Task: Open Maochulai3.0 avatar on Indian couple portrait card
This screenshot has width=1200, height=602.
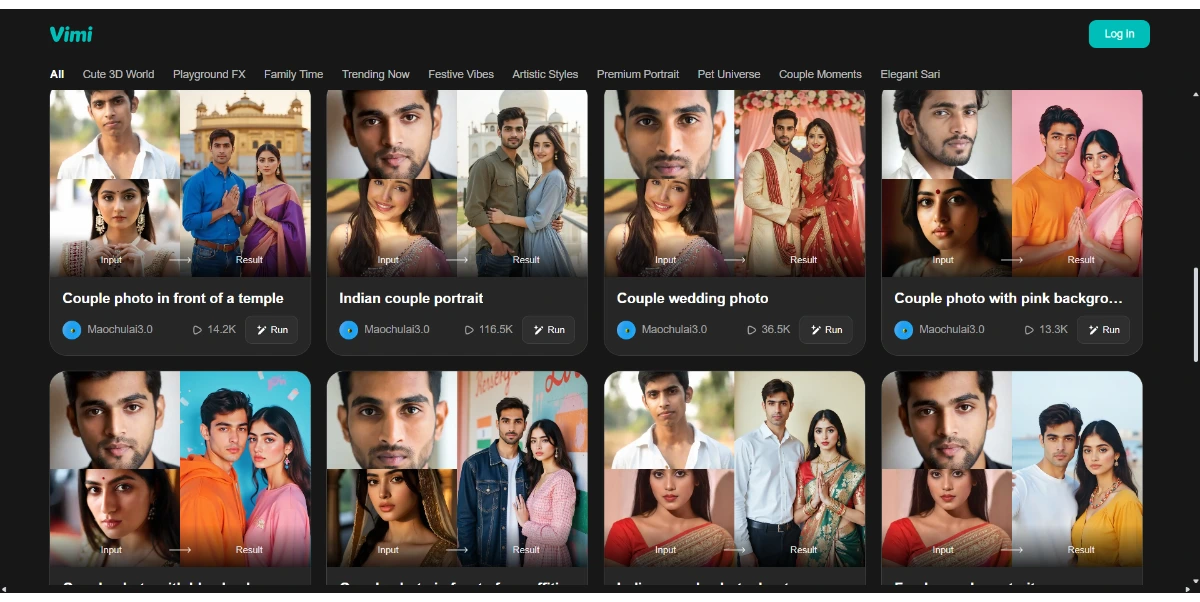Action: click(x=349, y=330)
